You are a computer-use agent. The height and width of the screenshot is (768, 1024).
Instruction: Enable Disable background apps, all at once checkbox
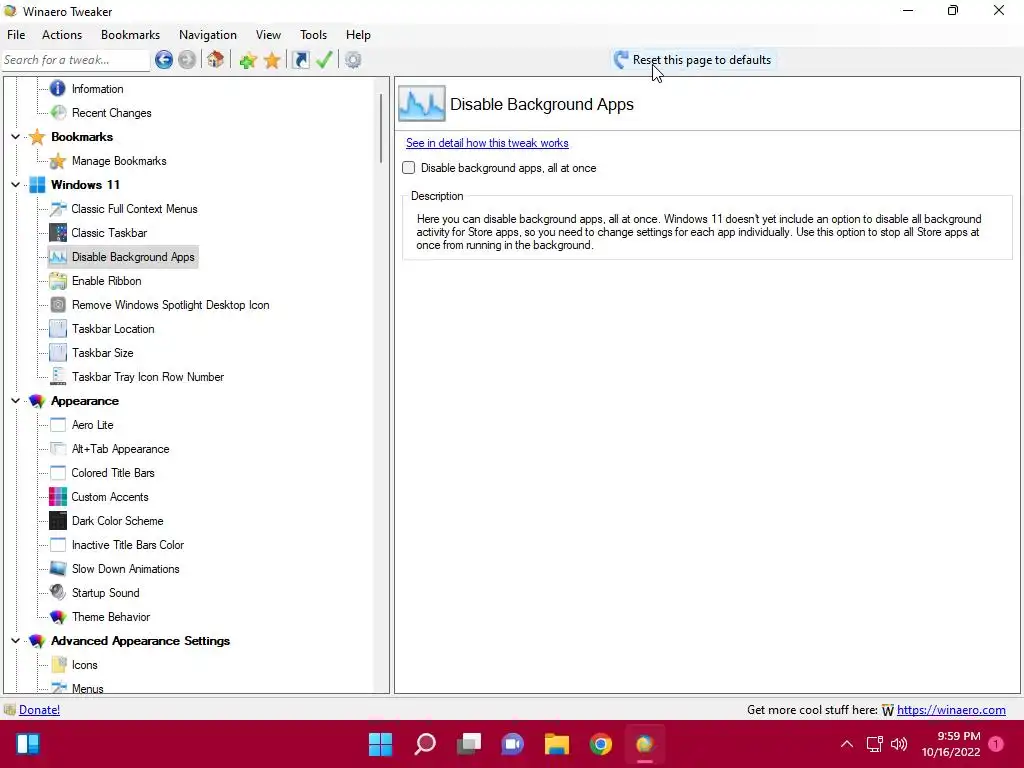[x=409, y=168]
